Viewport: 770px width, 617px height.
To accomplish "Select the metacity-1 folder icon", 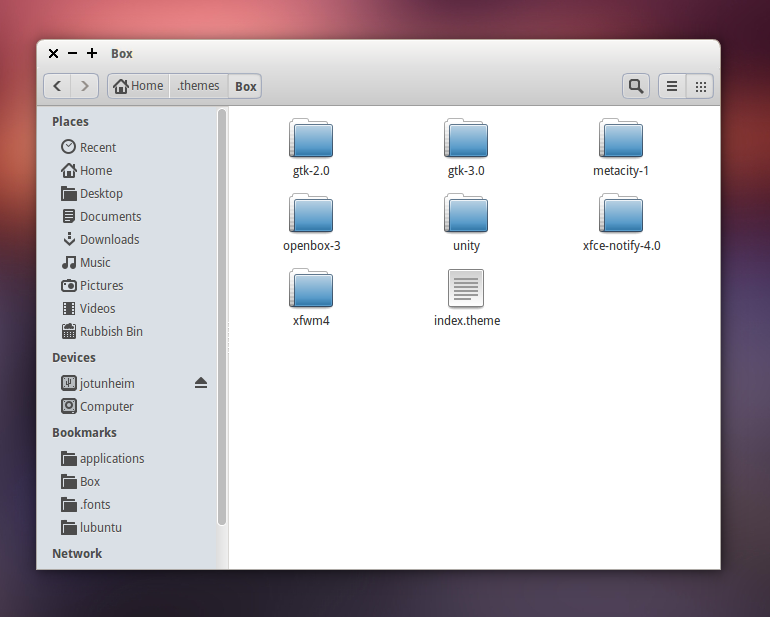I will click(621, 138).
